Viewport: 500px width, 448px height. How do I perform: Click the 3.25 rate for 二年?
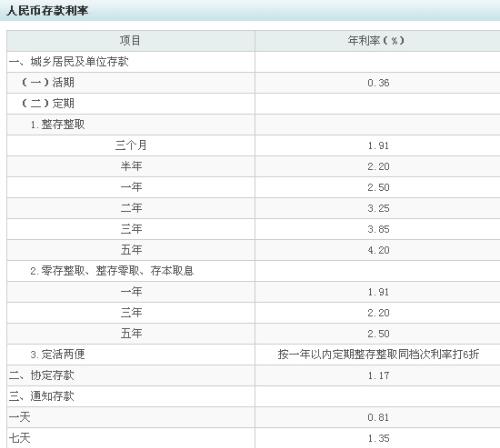[378, 208]
